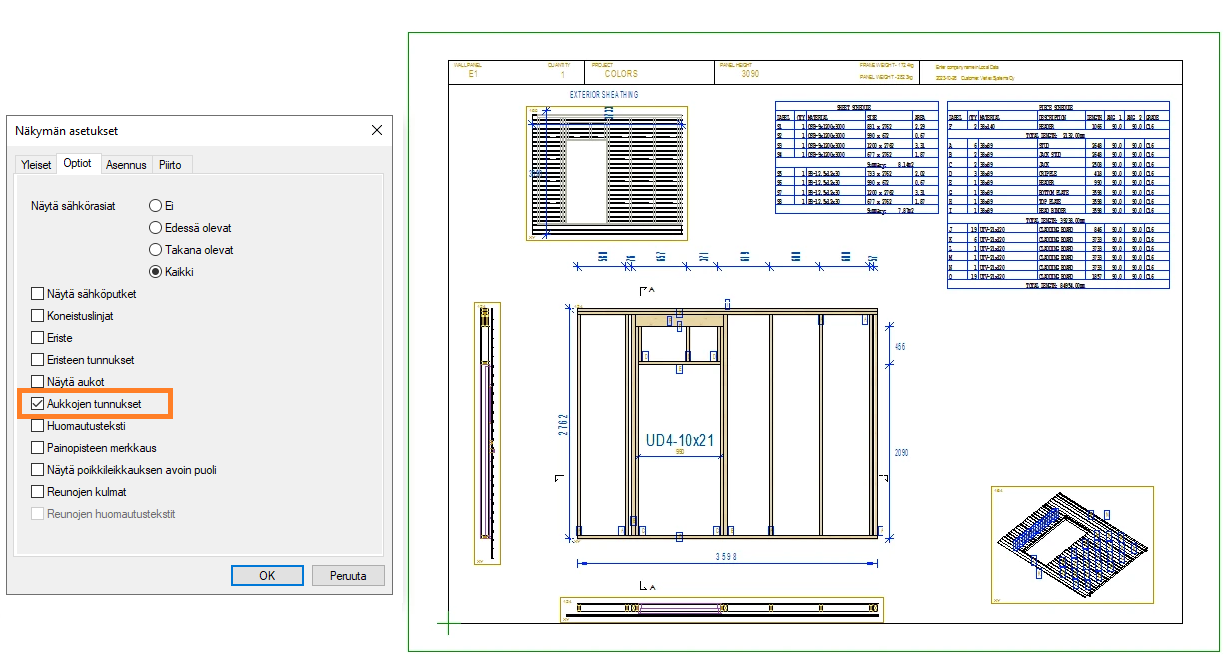The width and height of the screenshot is (1229, 655).
Task: Click the UD4-10x21 opening label
Action: click(678, 439)
